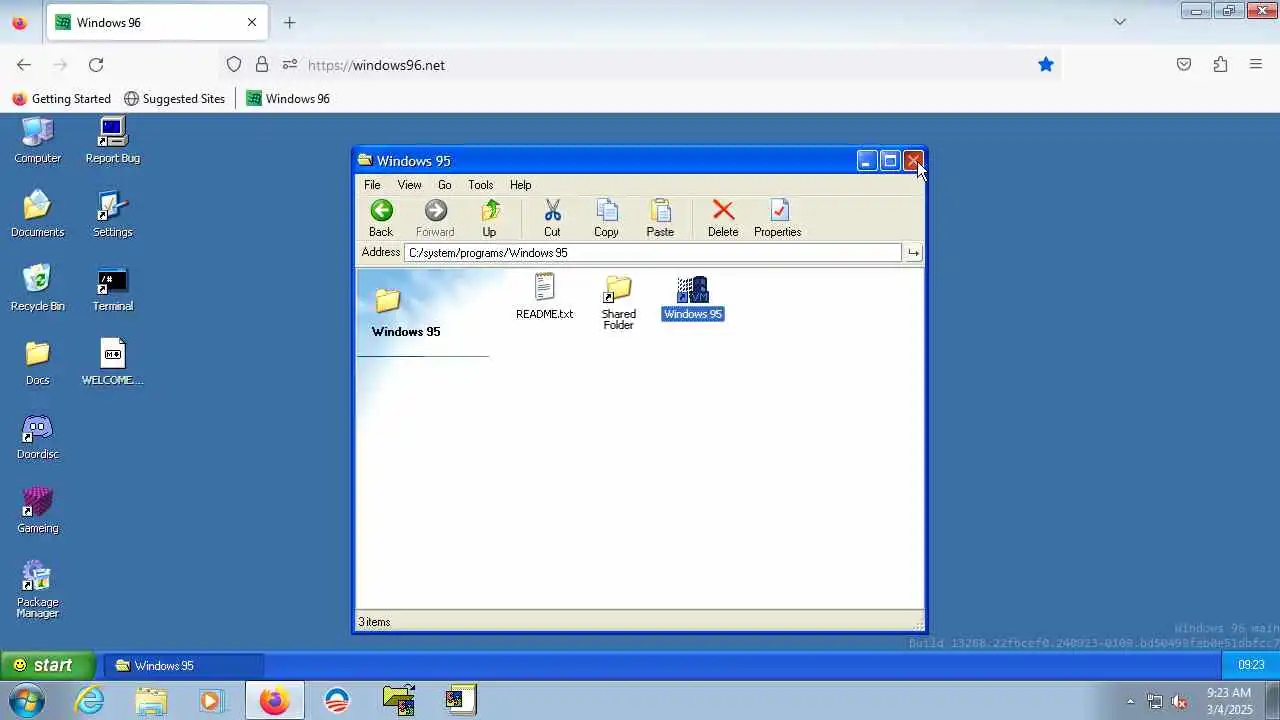The width and height of the screenshot is (1280, 720).
Task: Open the File menu
Action: coord(372,185)
